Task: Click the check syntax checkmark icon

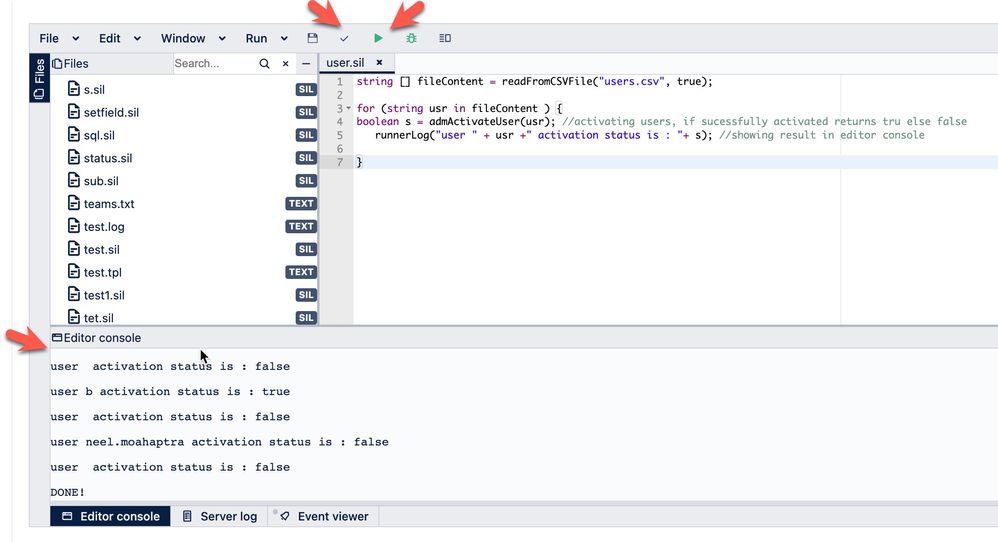Action: coord(344,39)
